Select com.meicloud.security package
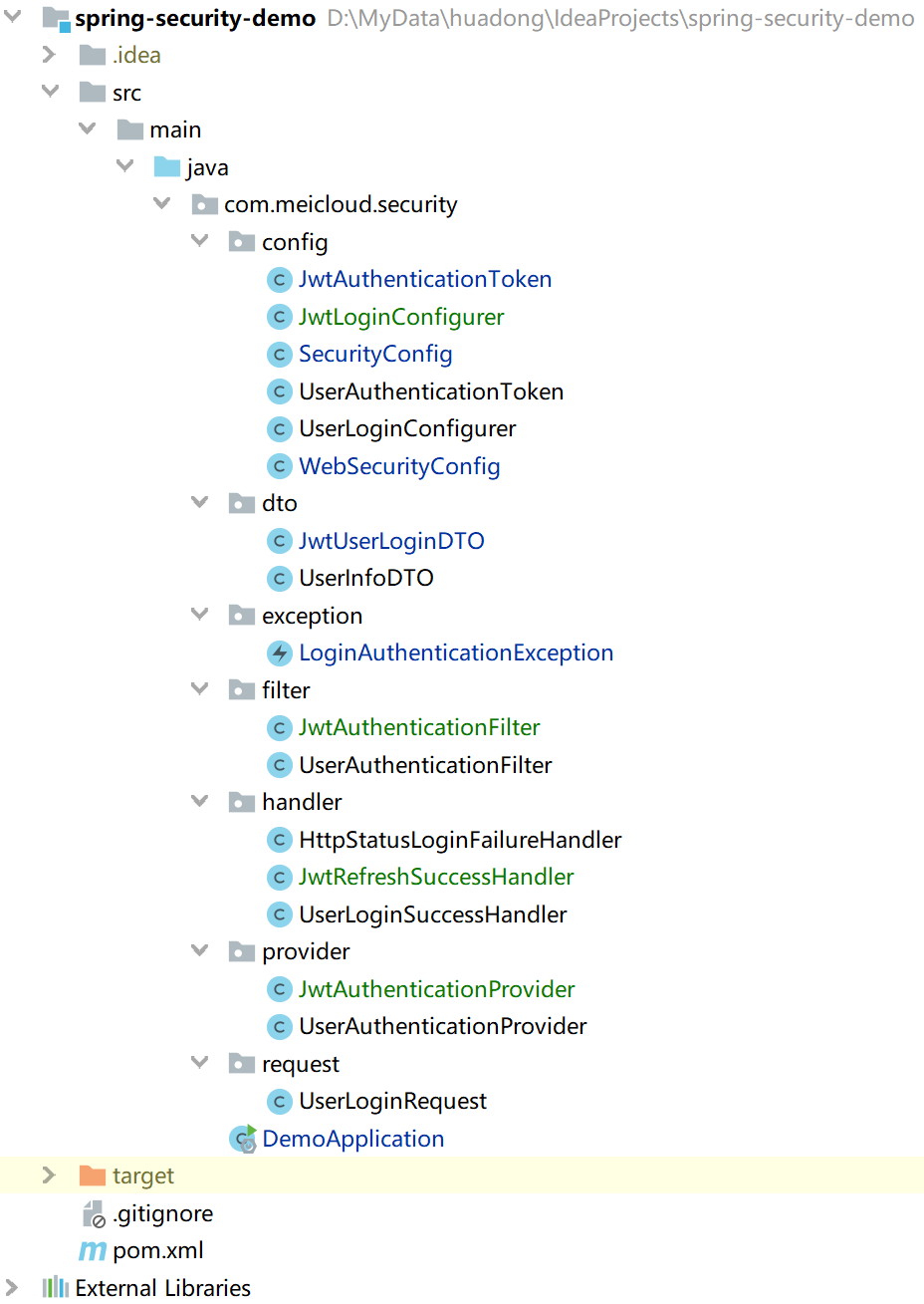 (x=340, y=205)
